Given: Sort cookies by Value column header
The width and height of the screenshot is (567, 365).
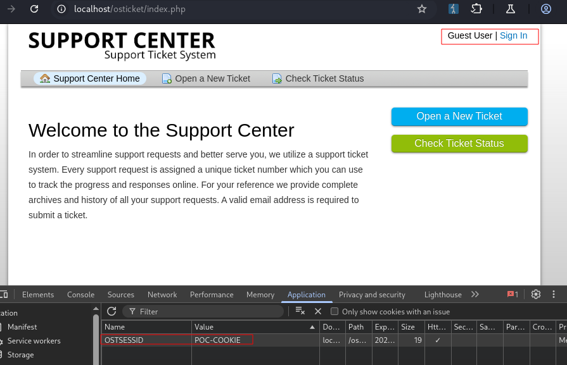Looking at the screenshot, I should tap(255, 327).
